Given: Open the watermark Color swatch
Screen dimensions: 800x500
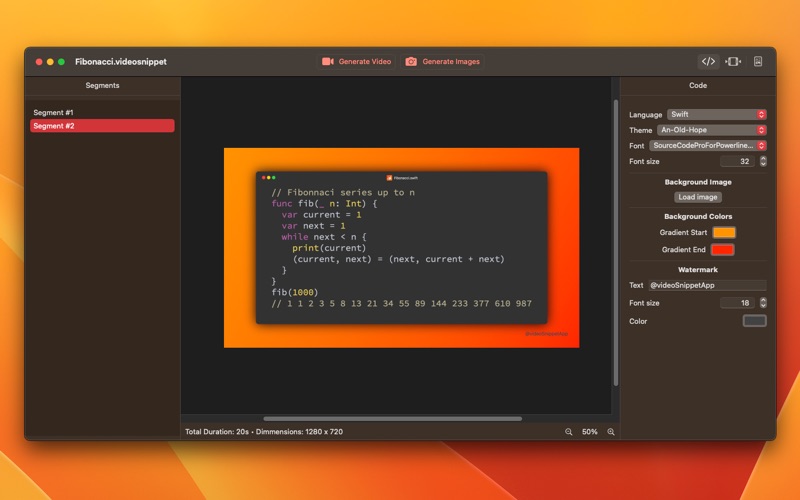Looking at the screenshot, I should (x=755, y=321).
